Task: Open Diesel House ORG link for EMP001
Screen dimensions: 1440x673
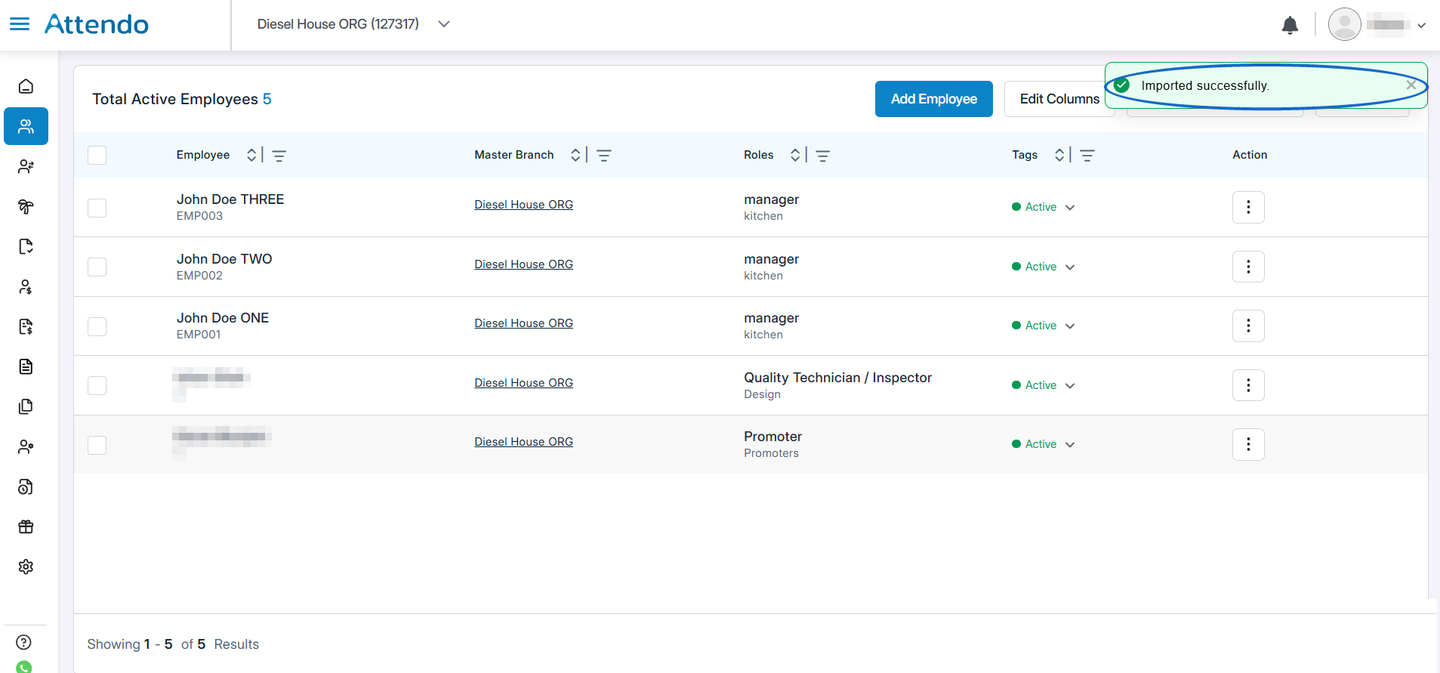Action: (523, 323)
